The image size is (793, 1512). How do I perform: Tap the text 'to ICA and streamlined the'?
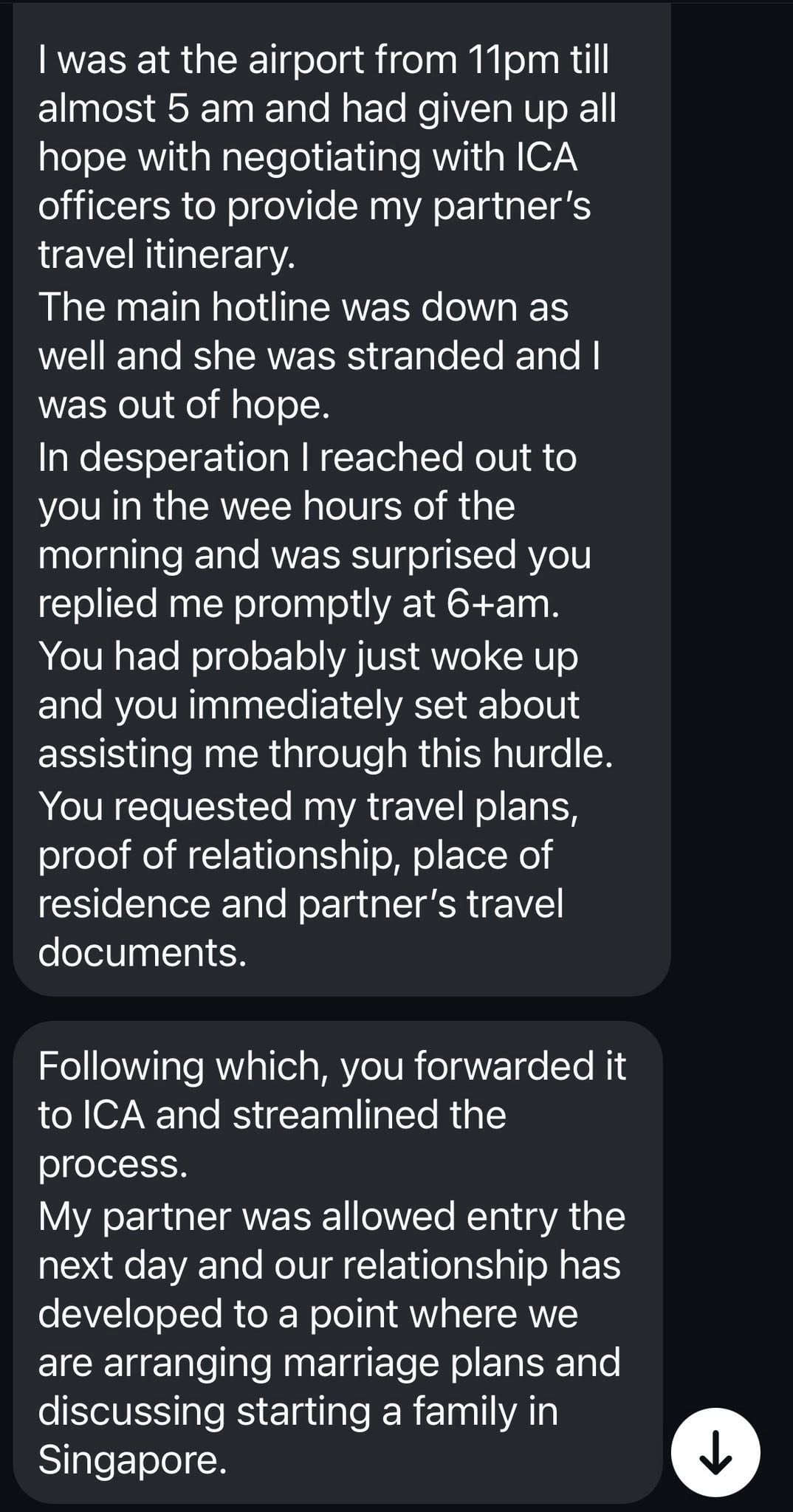[272, 1114]
